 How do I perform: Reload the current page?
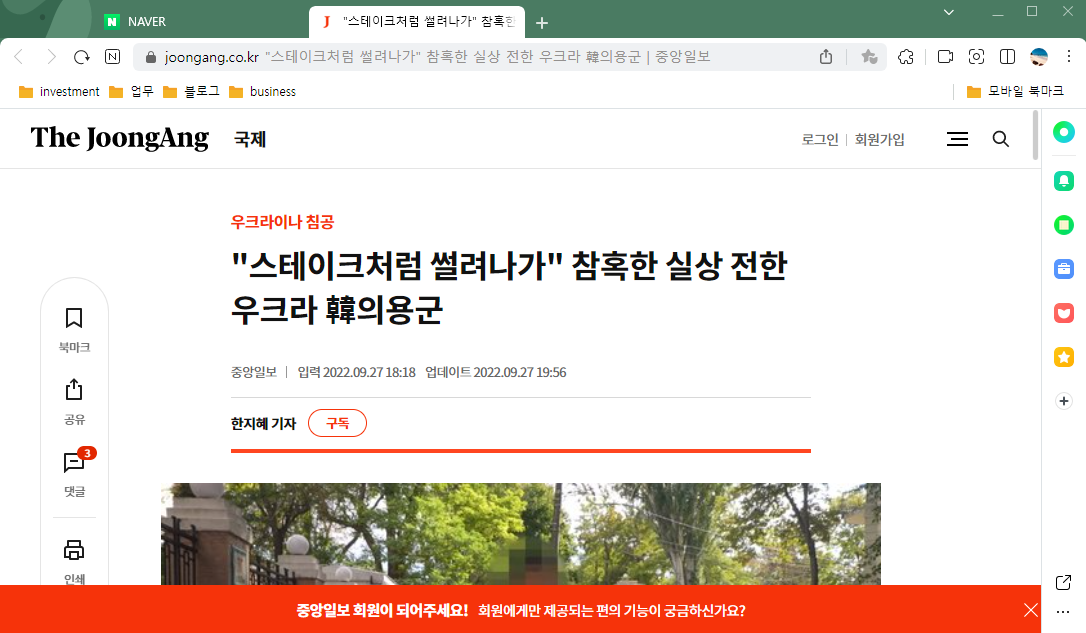(82, 57)
